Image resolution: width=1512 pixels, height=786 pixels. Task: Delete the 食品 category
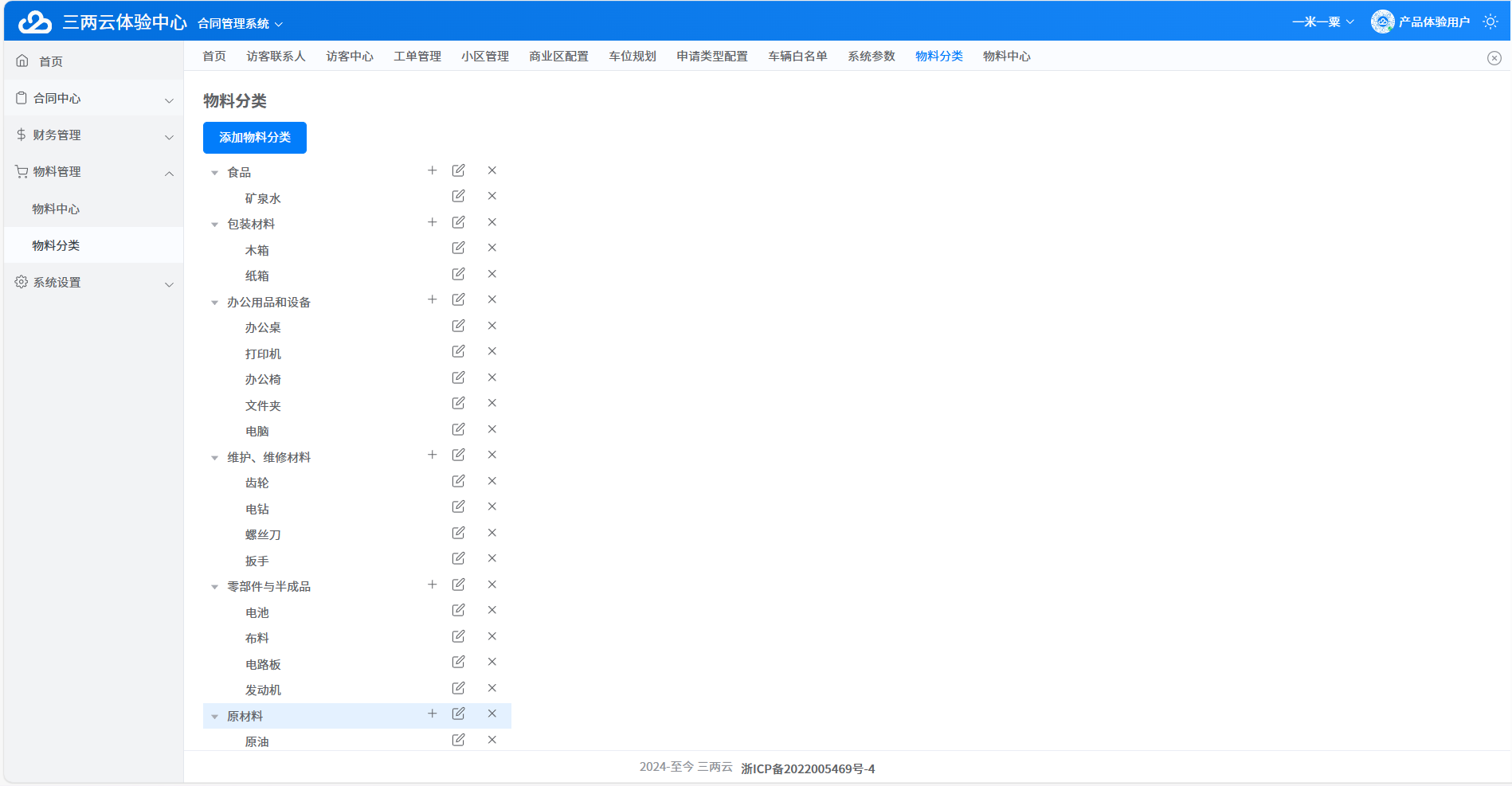[492, 170]
